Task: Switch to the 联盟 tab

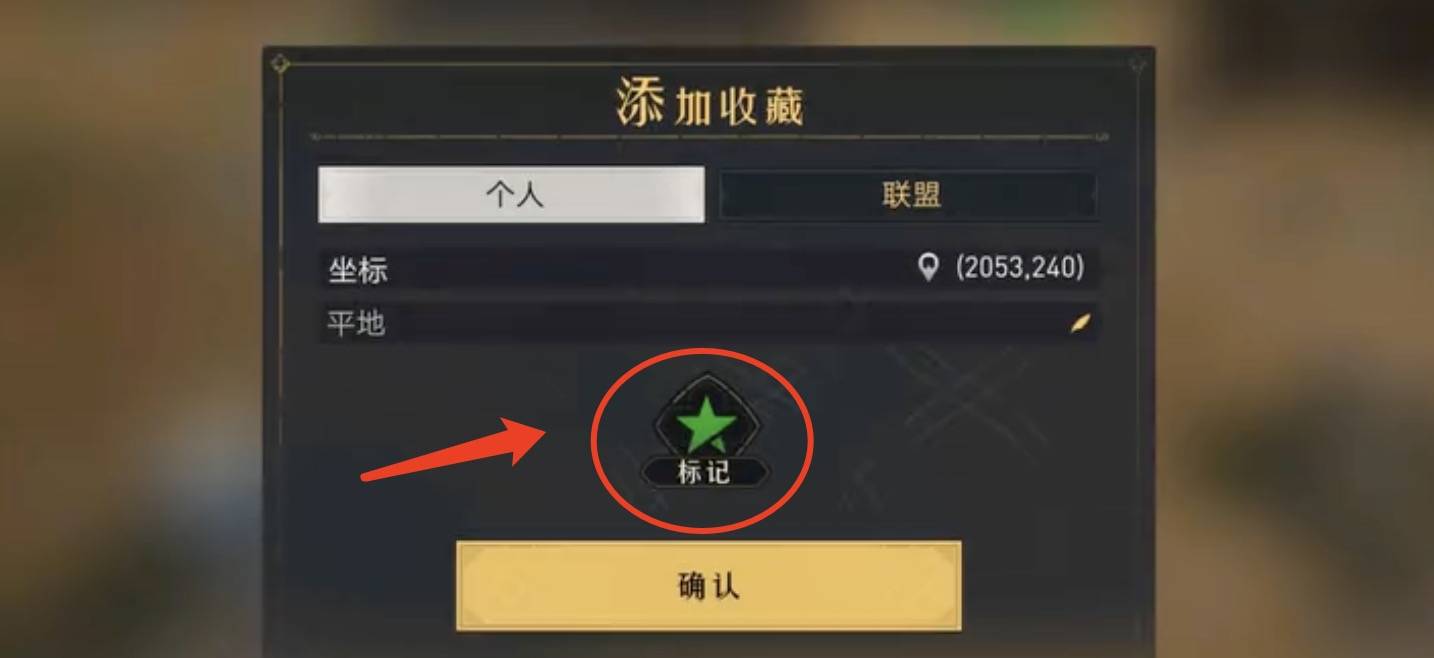Action: [x=909, y=194]
